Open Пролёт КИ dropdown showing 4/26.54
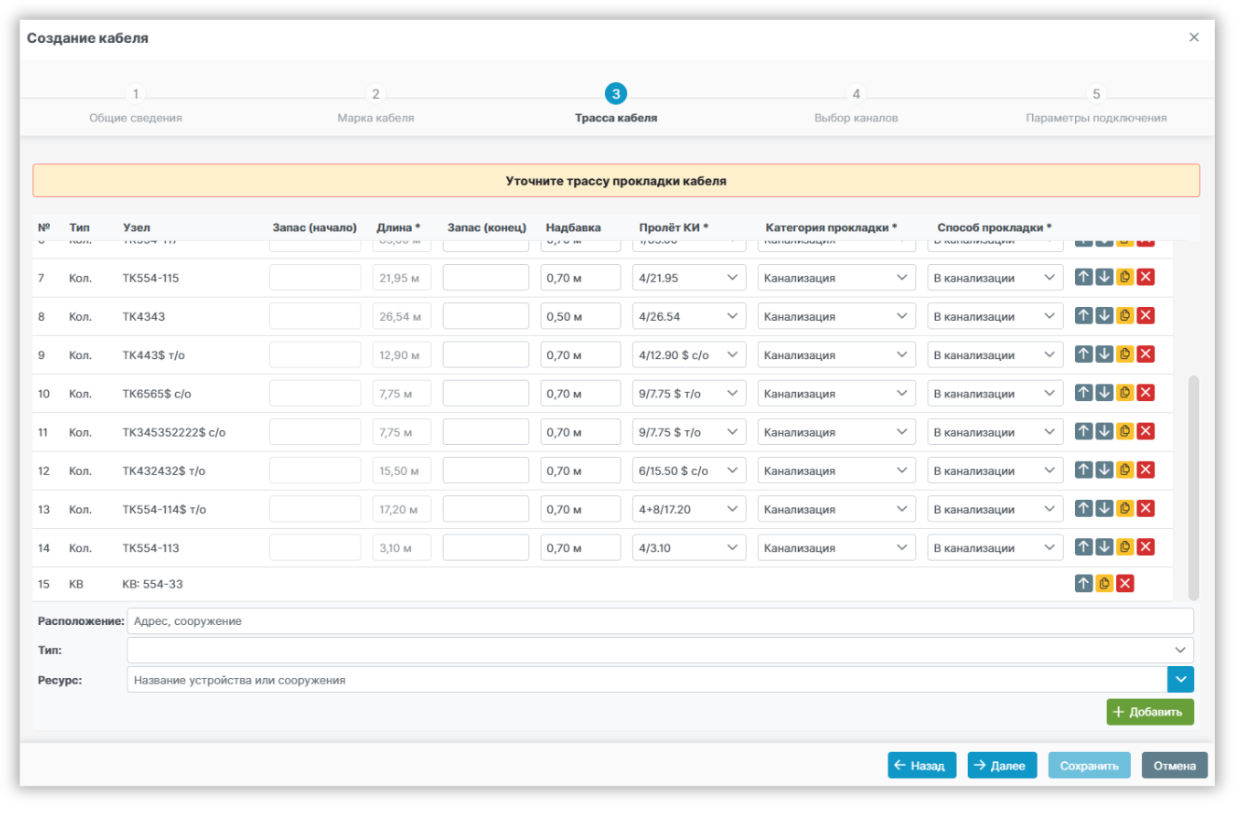The image size is (1242, 813). (689, 316)
